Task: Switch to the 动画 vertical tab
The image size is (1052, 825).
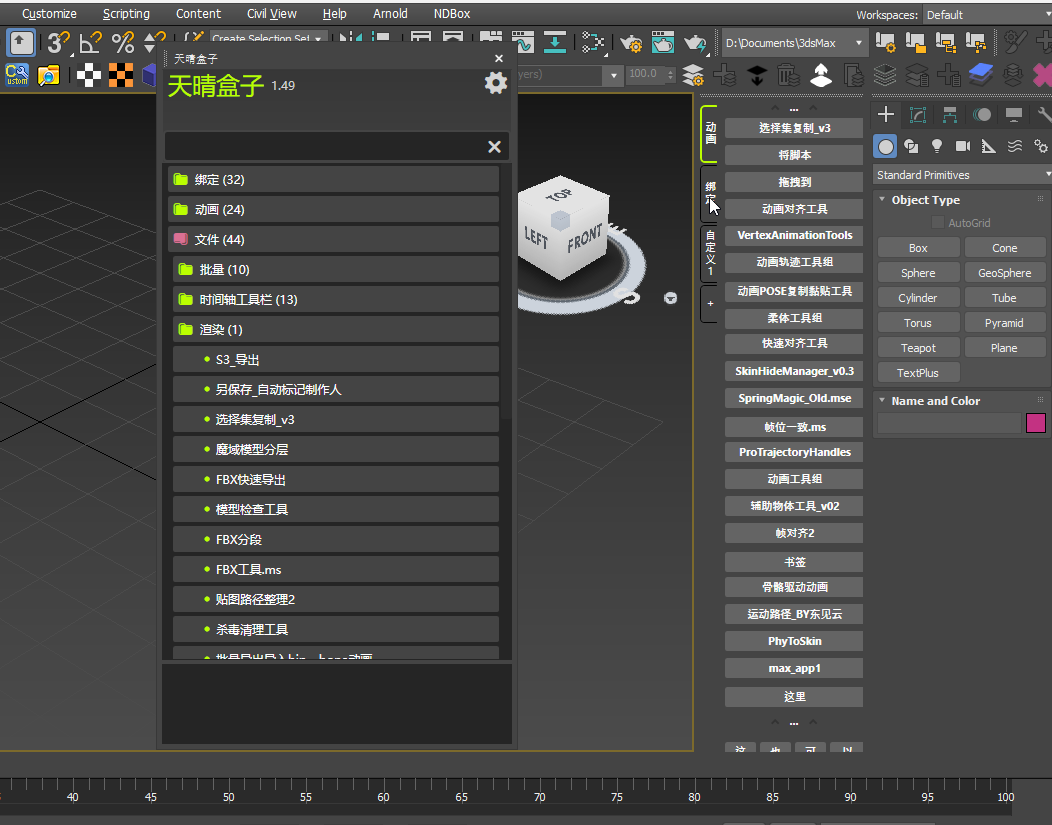Action: (710, 133)
